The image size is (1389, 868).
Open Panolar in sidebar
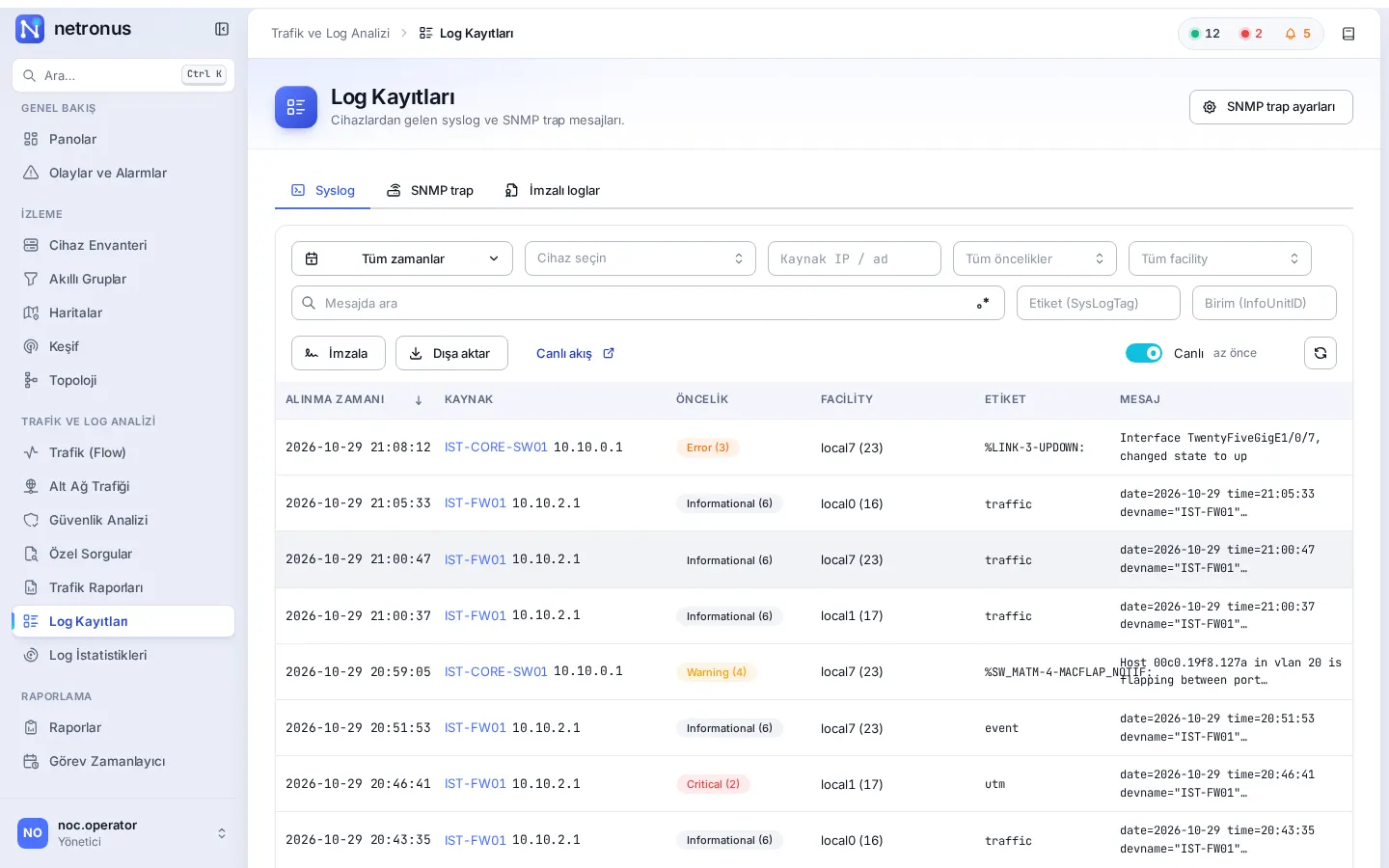(x=123, y=139)
